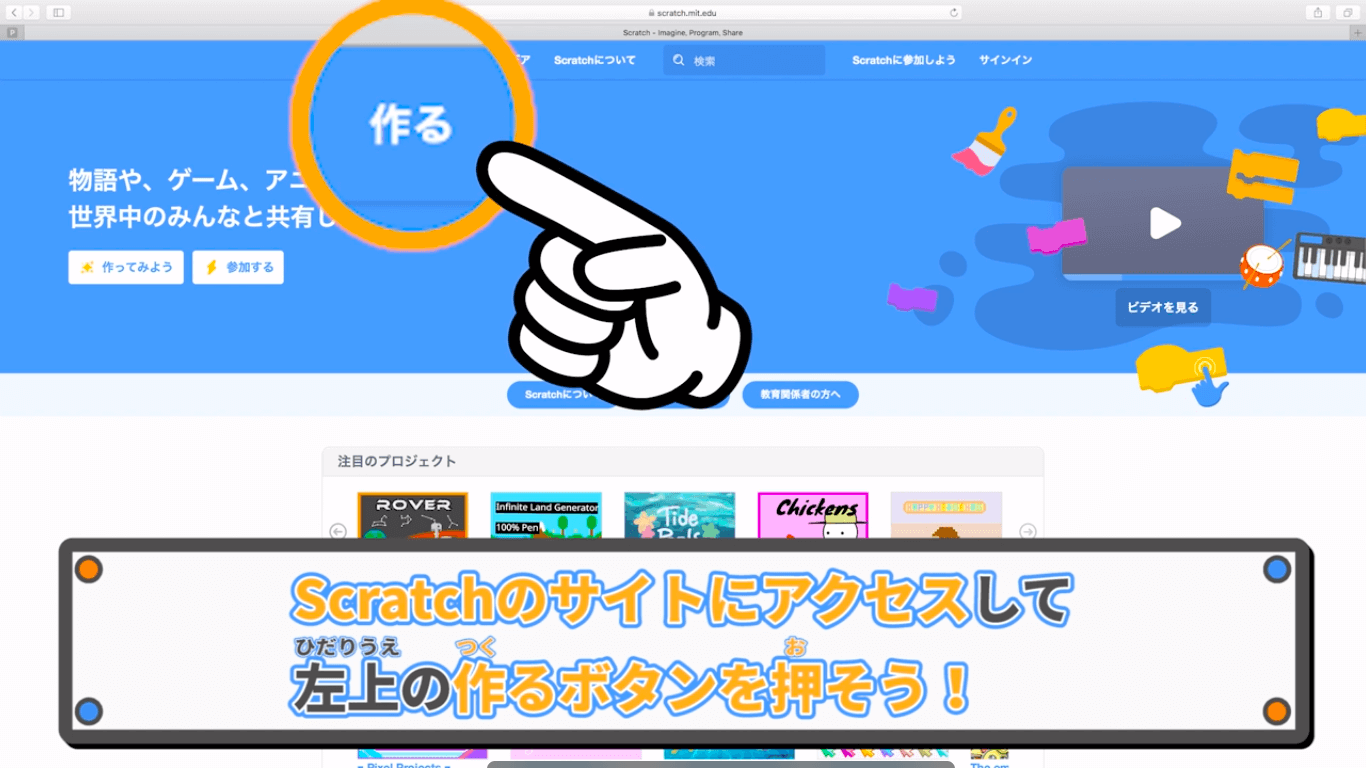Select the 'Scratch - Imagine, Program, Share' tab
The width and height of the screenshot is (1366, 768).
click(683, 33)
